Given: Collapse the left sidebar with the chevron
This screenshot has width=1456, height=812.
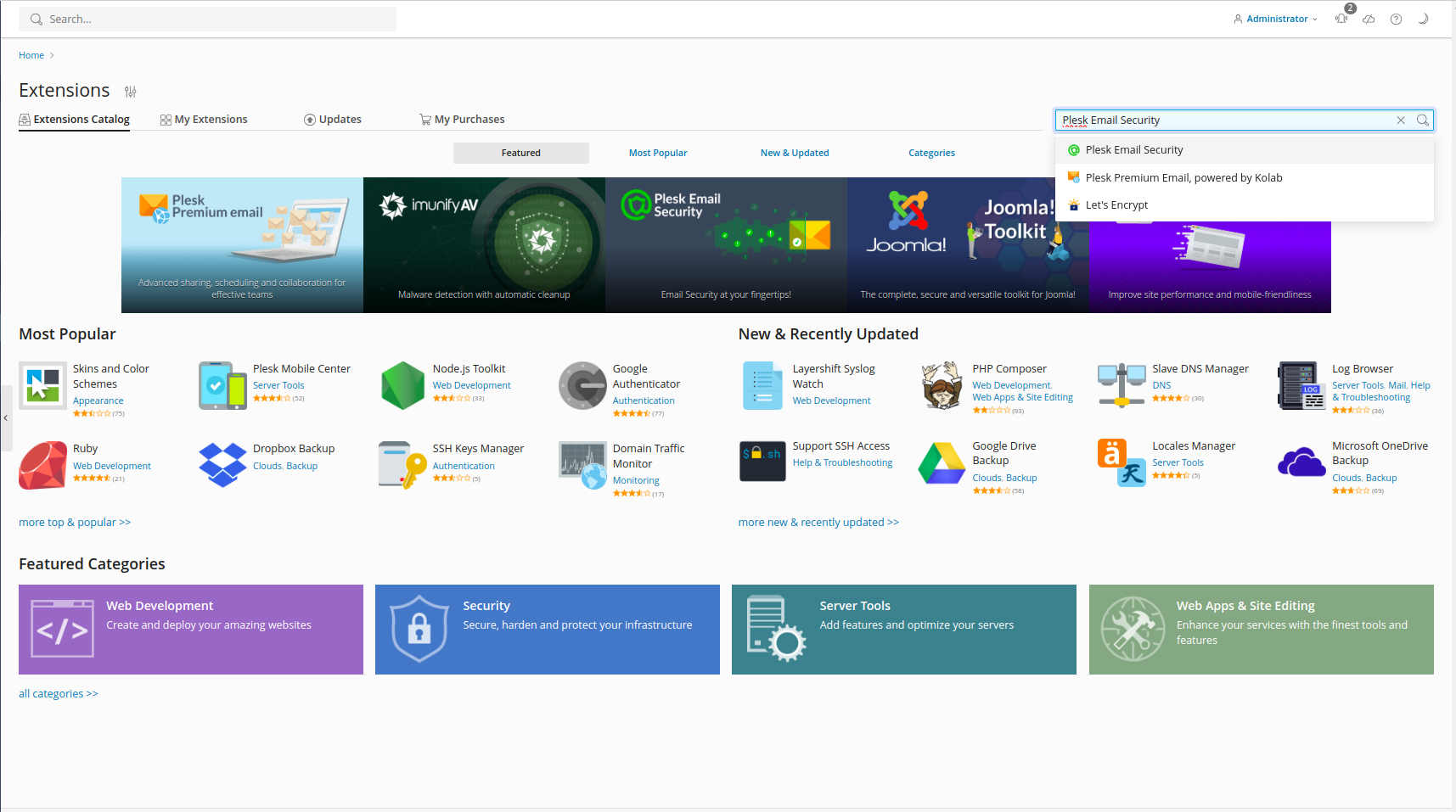Looking at the screenshot, I should [x=7, y=417].
